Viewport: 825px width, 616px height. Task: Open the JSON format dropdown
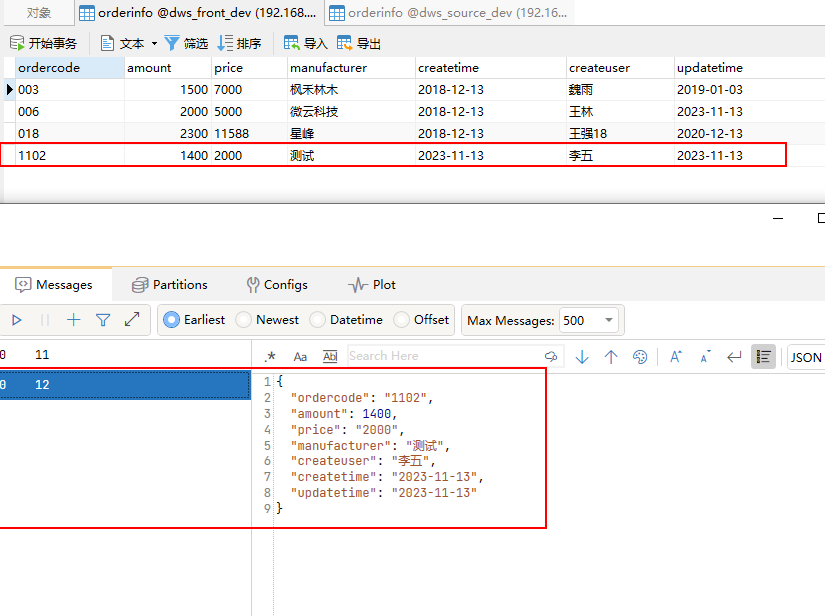[806, 357]
